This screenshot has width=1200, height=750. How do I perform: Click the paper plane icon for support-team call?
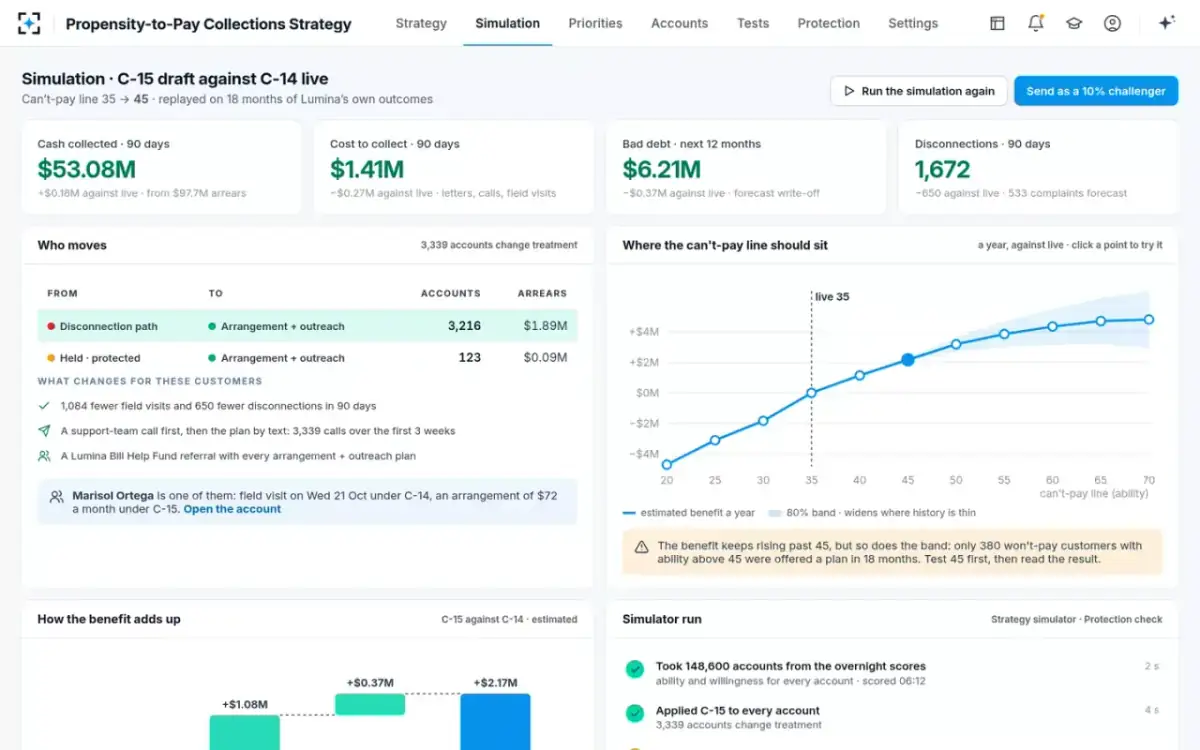pyautogui.click(x=44, y=431)
